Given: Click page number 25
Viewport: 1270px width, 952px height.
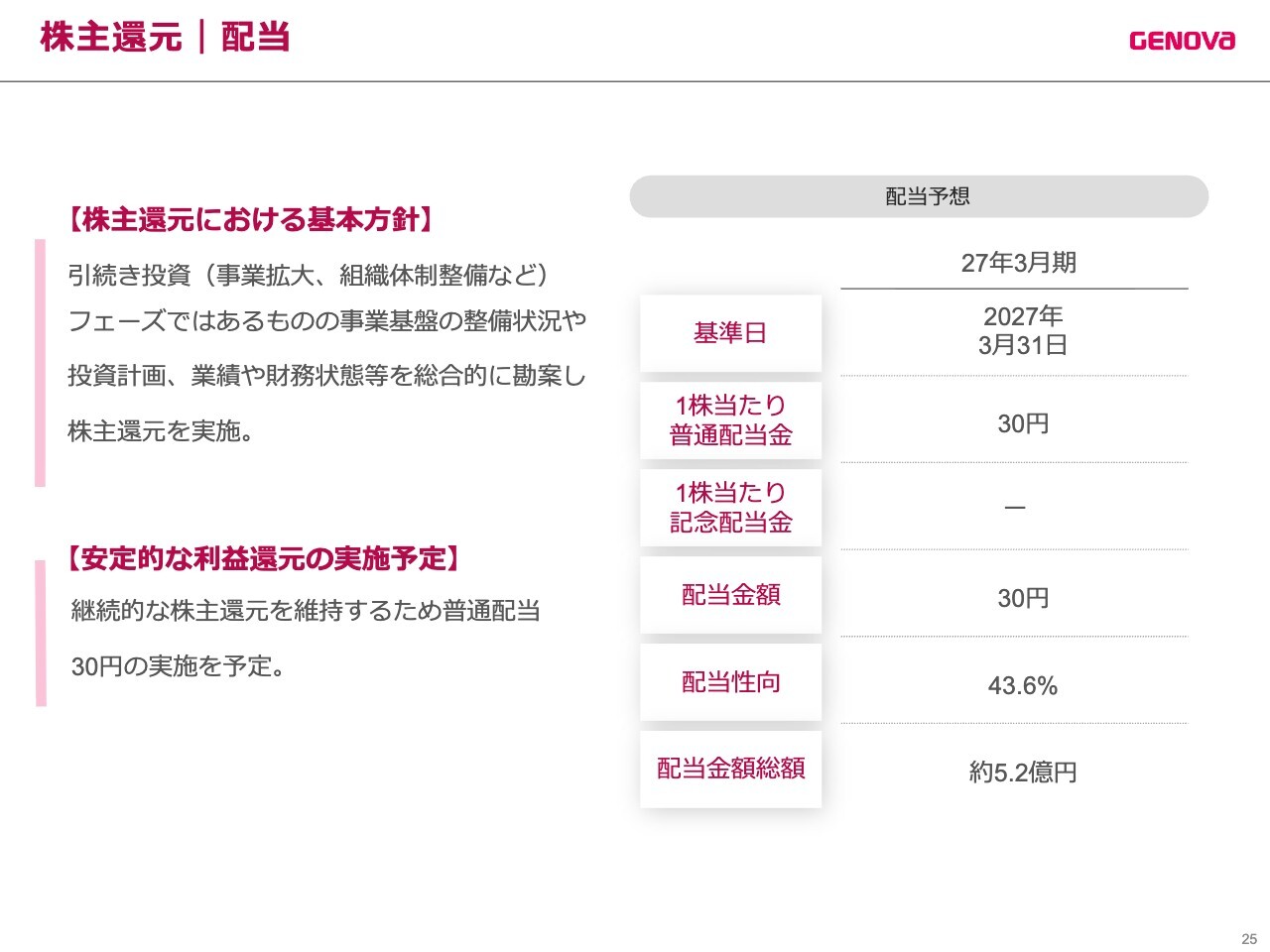Looking at the screenshot, I should click(x=1249, y=939).
